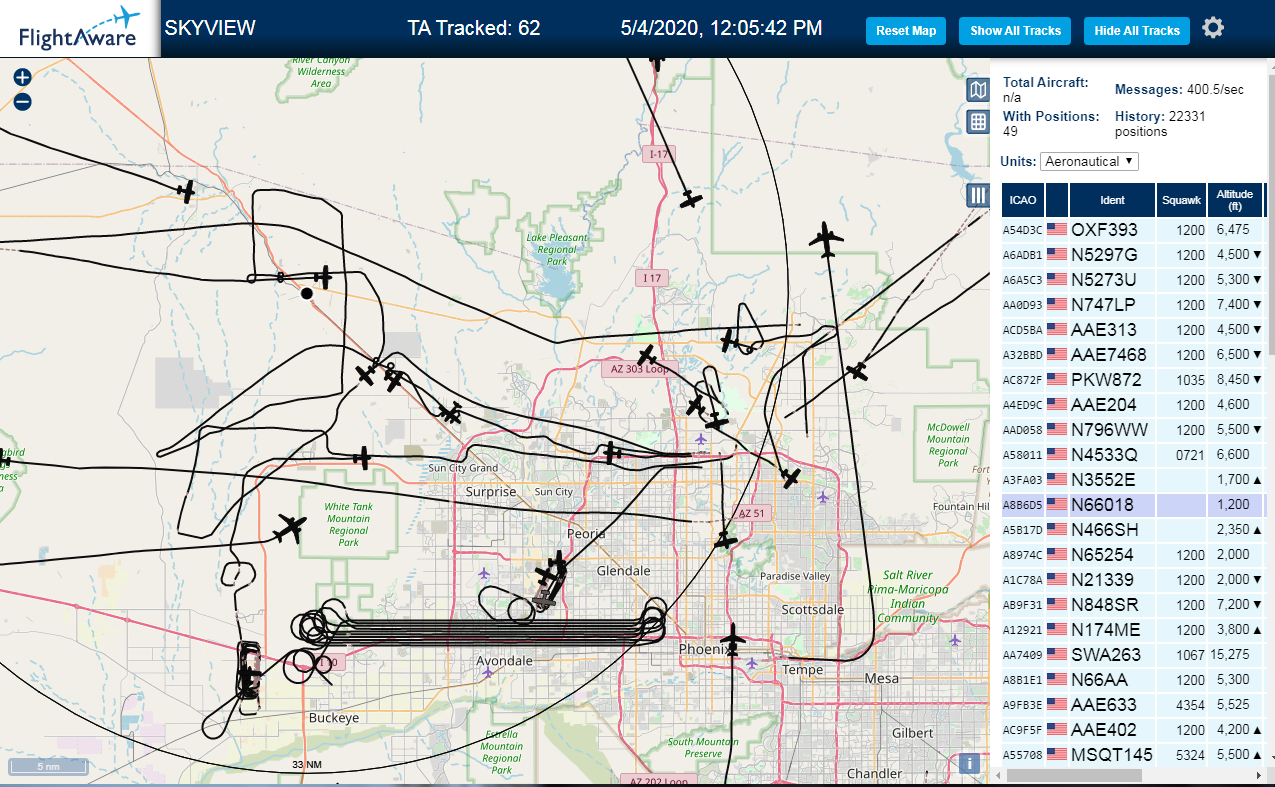
Task: Open the map info attribution icon
Action: 967,764
